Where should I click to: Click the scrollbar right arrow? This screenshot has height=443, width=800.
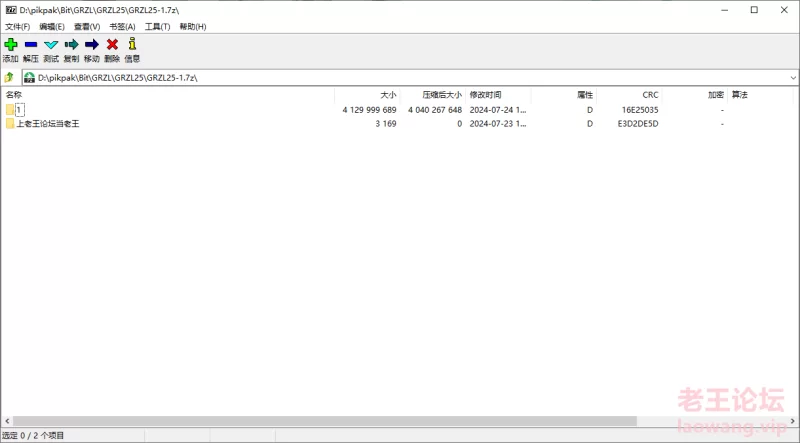click(x=793, y=421)
